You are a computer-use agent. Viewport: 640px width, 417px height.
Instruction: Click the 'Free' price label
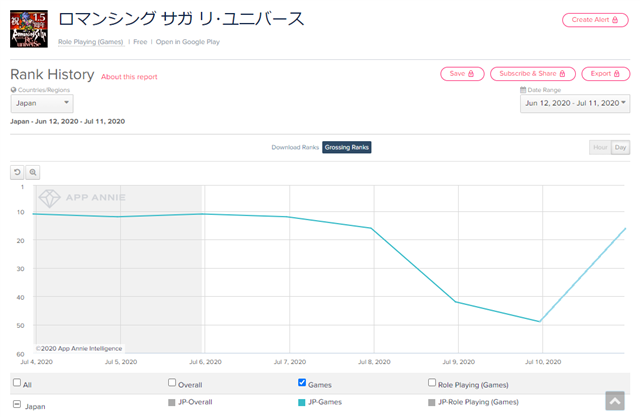point(140,42)
